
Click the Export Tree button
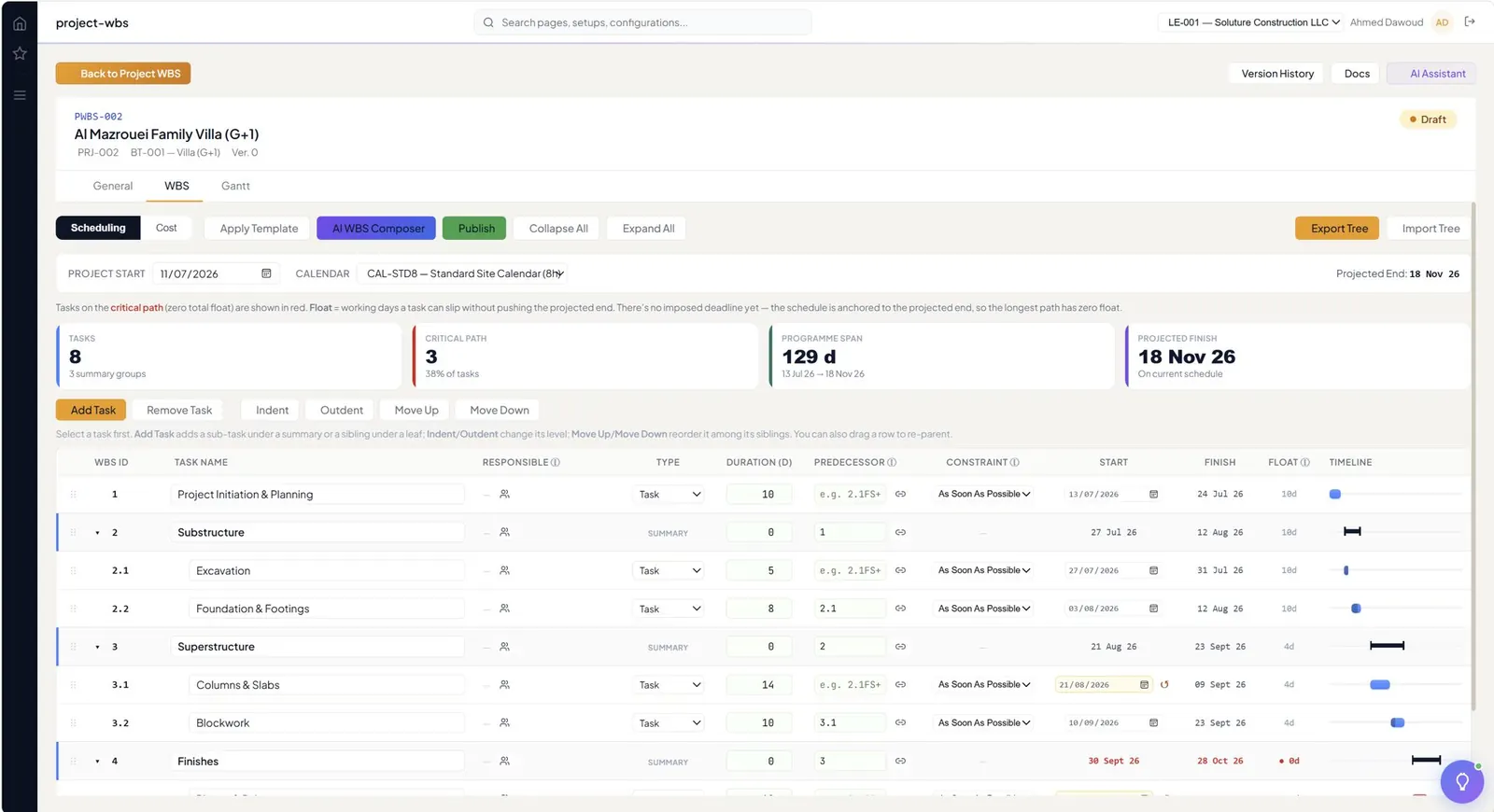pyautogui.click(x=1337, y=229)
